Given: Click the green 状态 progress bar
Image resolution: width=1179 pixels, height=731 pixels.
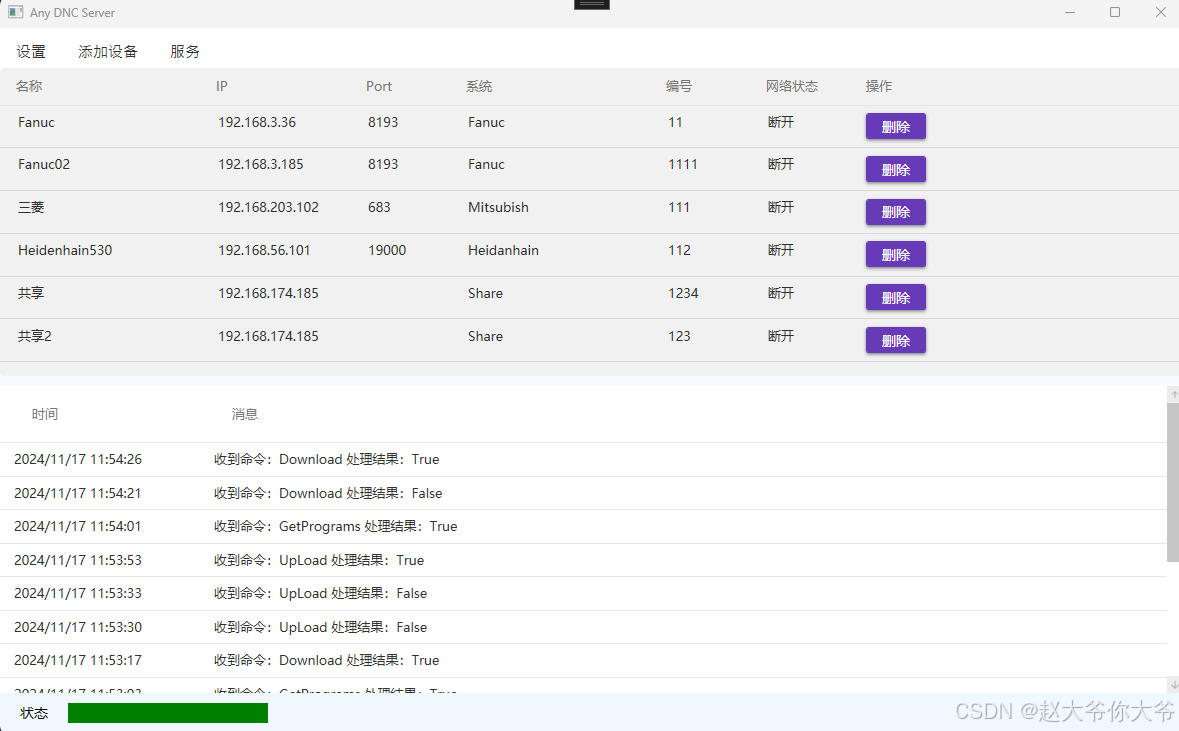Looking at the screenshot, I should [168, 713].
